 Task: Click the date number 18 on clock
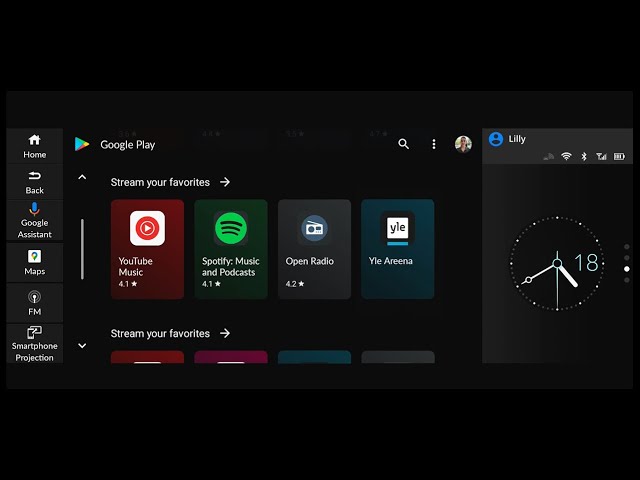point(586,262)
